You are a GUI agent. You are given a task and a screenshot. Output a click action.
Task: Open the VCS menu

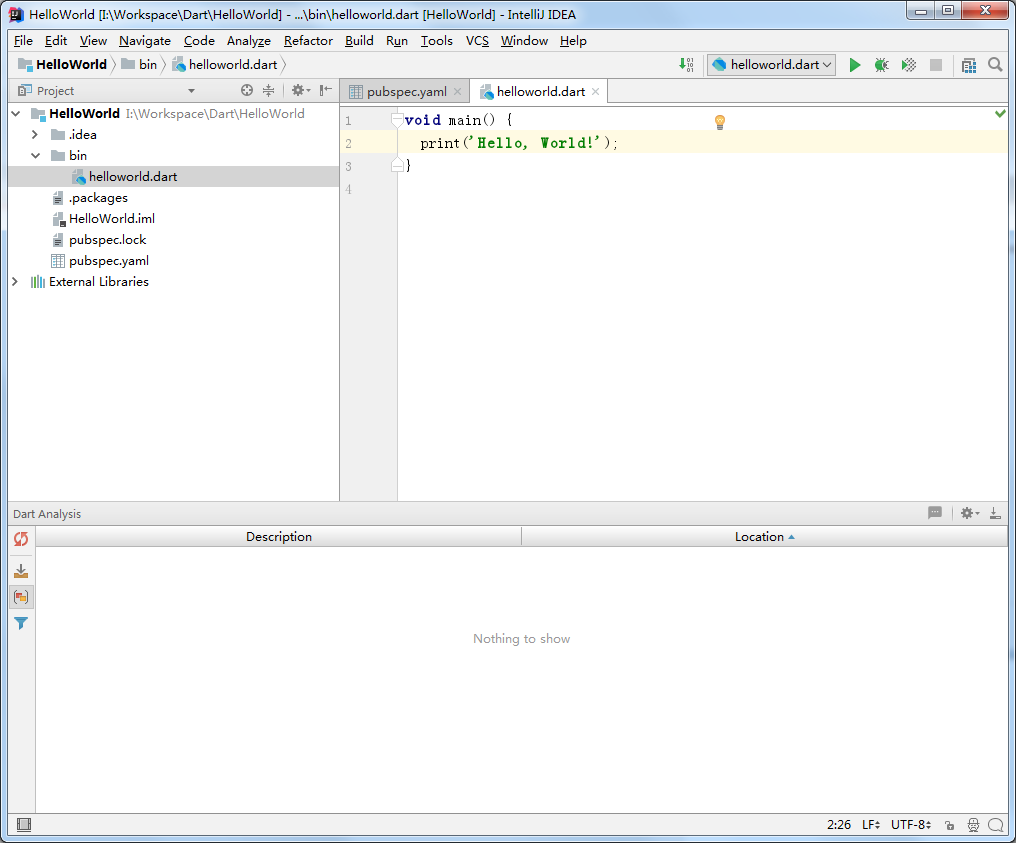point(477,41)
